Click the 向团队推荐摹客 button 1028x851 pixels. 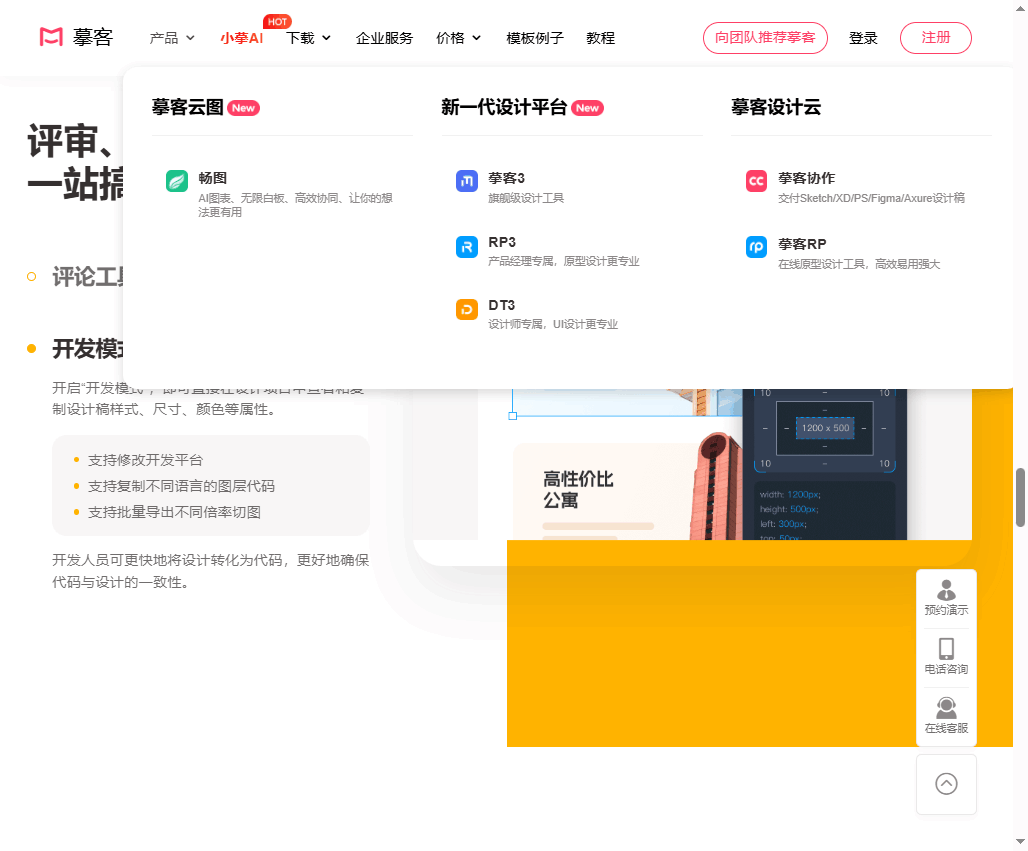point(765,37)
